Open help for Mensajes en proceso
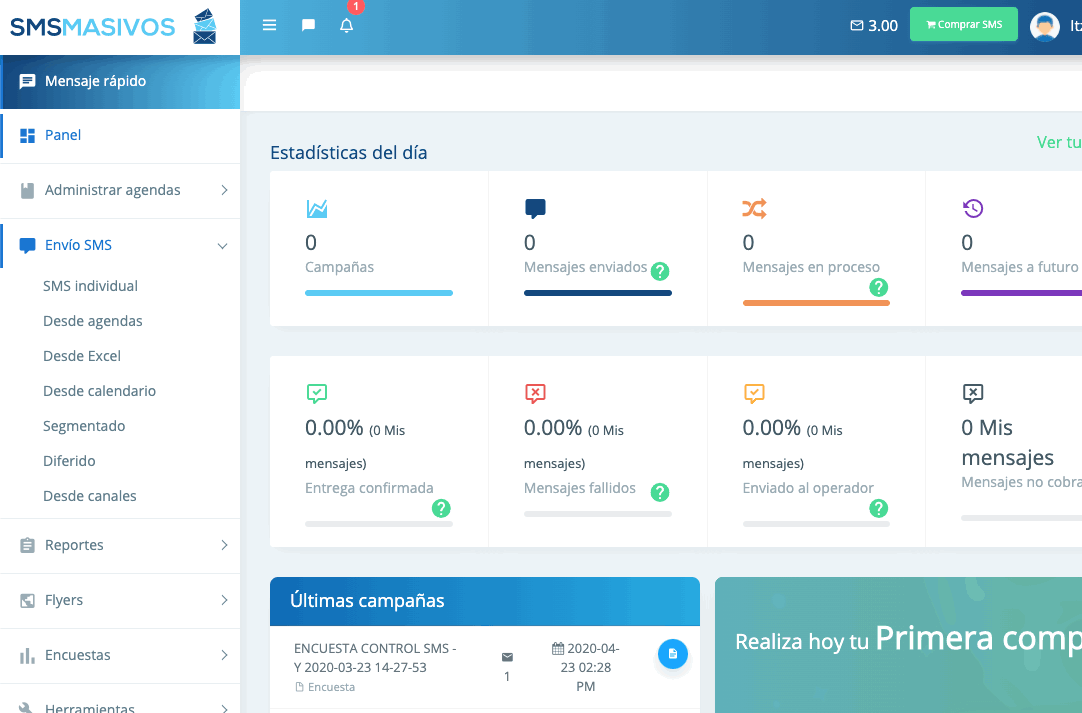 pos(878,287)
